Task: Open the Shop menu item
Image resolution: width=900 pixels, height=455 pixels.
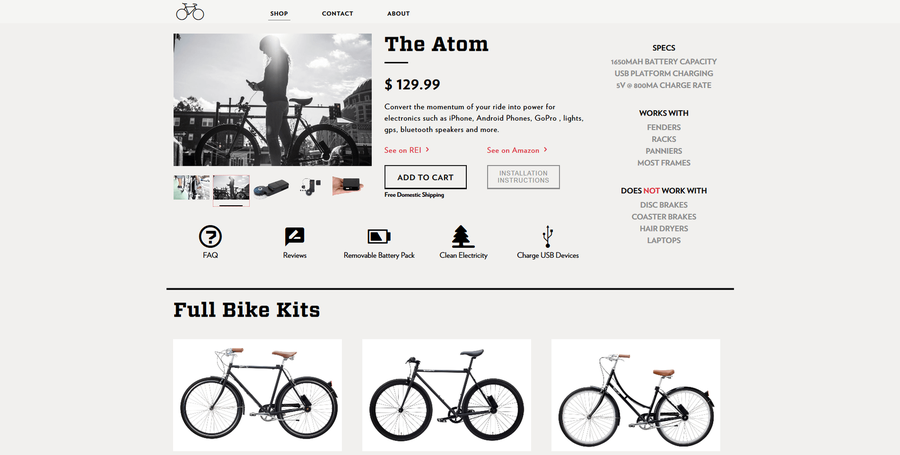Action: pyautogui.click(x=279, y=13)
